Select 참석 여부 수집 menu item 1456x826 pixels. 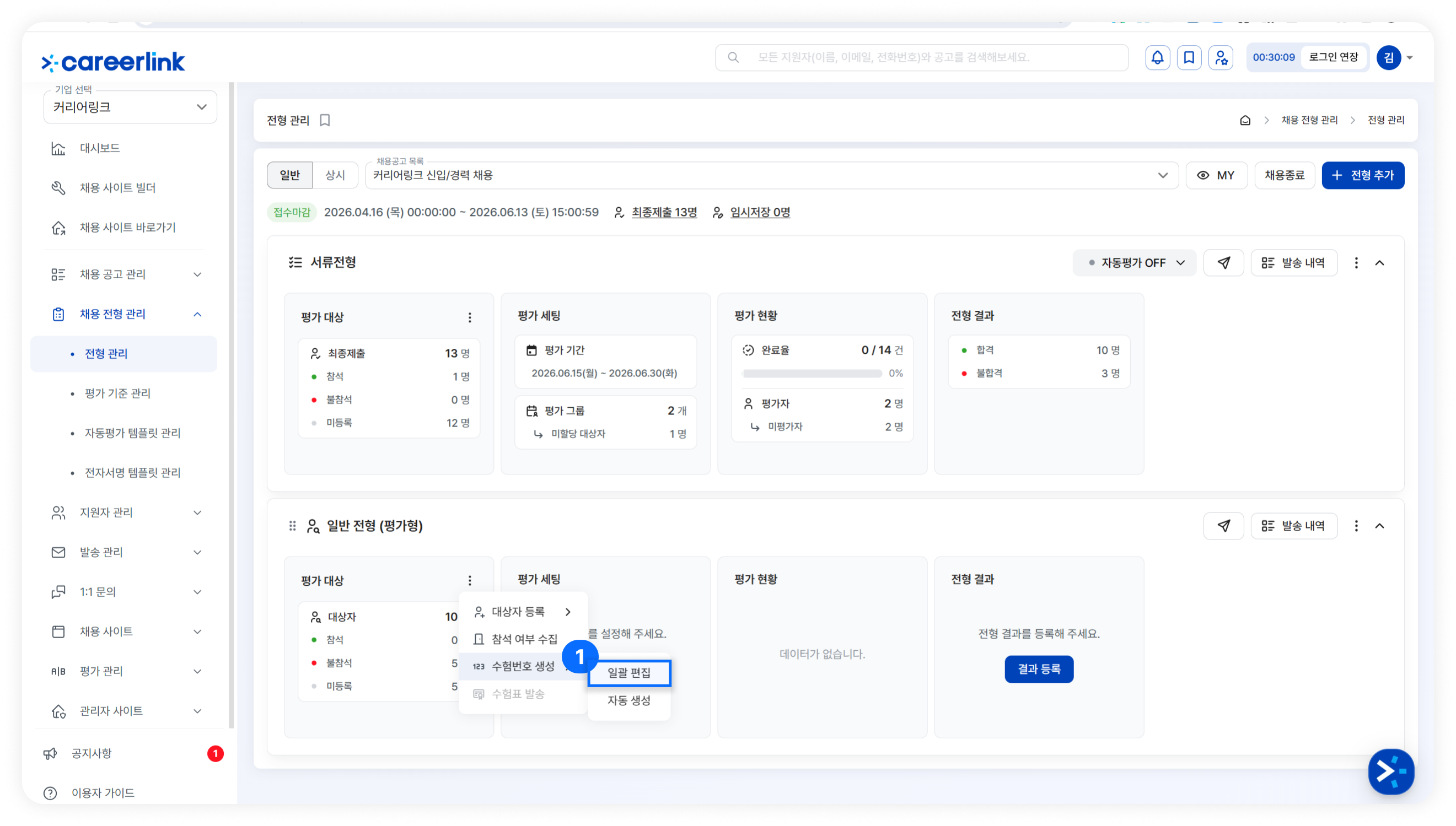pyautogui.click(x=523, y=639)
